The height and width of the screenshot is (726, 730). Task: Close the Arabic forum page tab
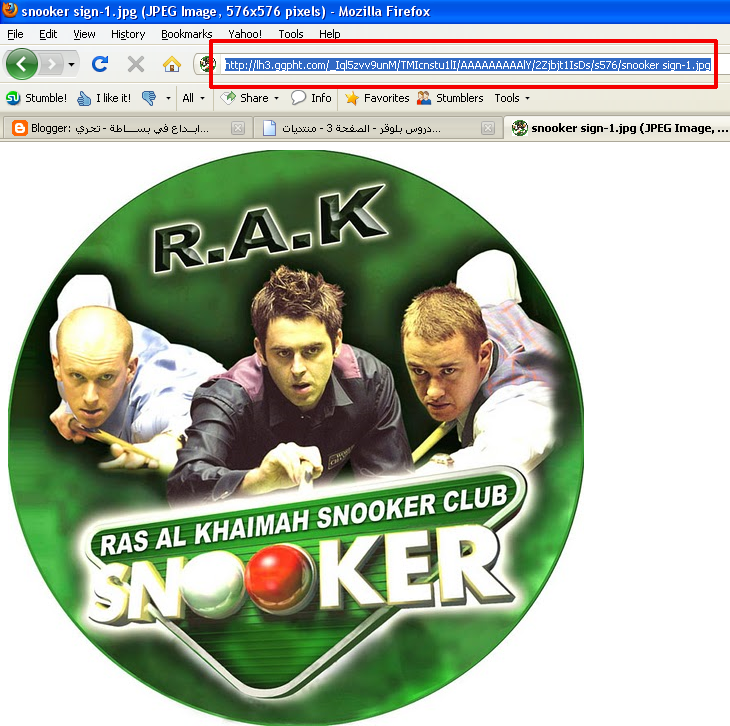point(487,128)
